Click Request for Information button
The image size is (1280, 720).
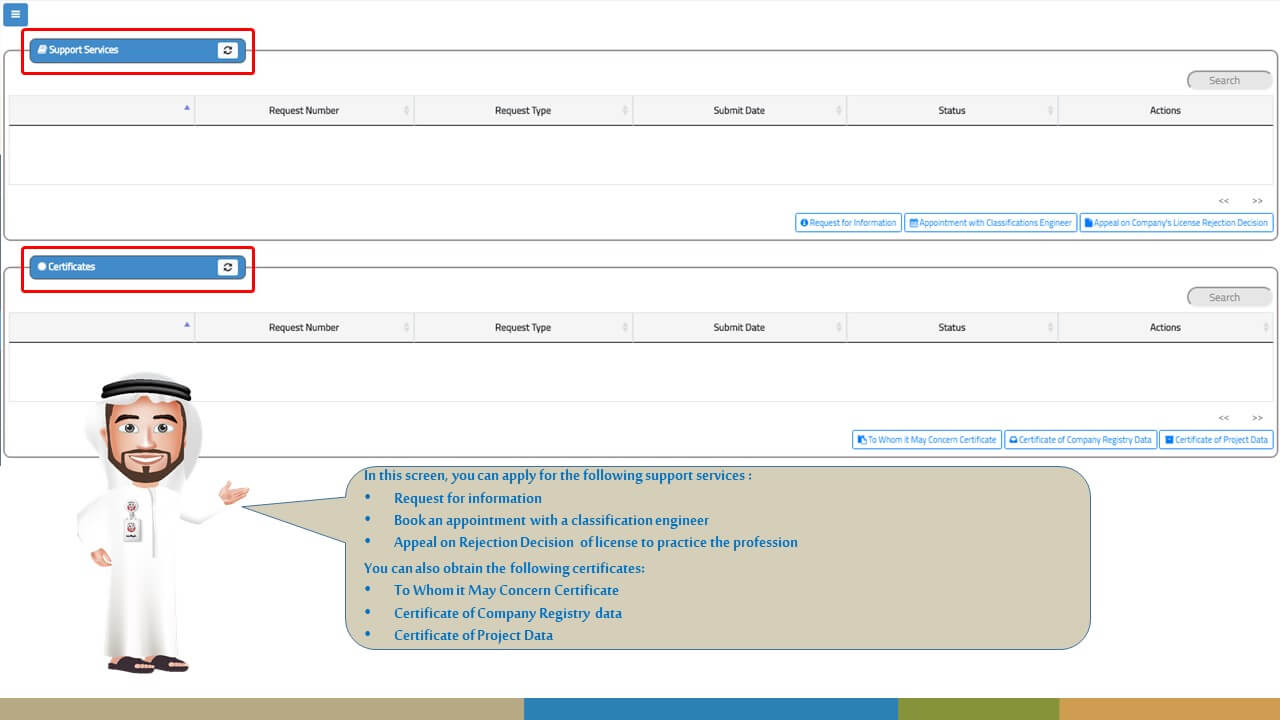coord(848,223)
